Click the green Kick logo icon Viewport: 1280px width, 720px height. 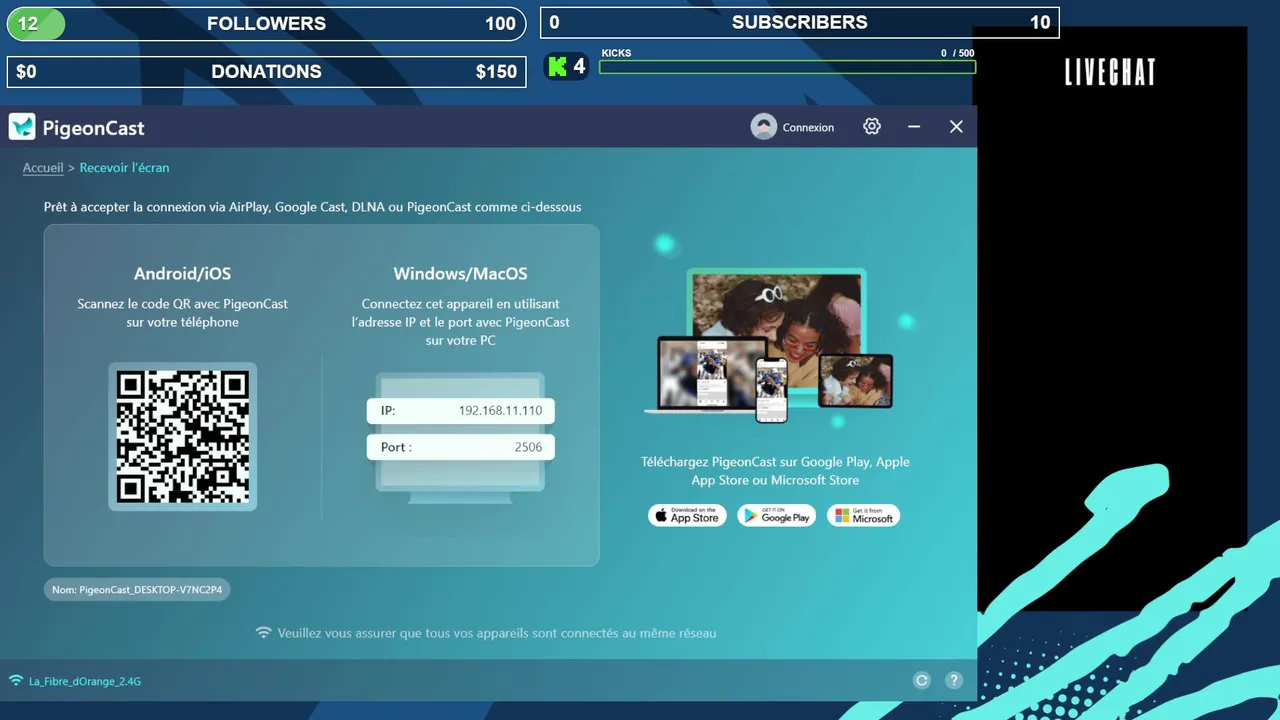pyautogui.click(x=558, y=67)
